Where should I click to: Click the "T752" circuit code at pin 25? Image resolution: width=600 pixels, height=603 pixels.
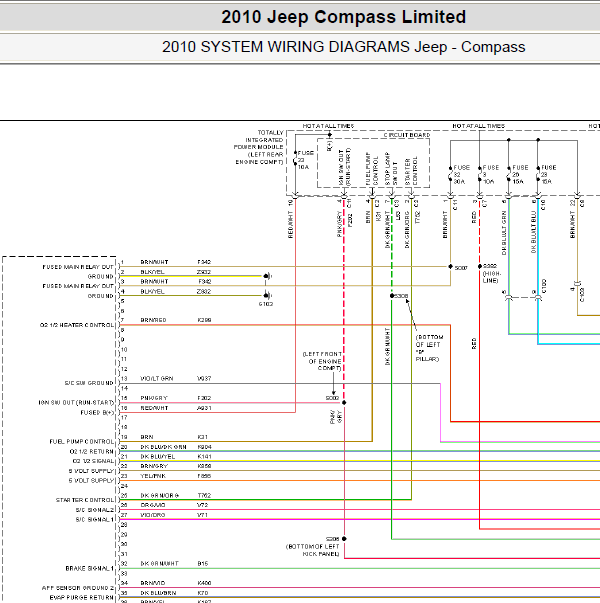pyautogui.click(x=204, y=495)
